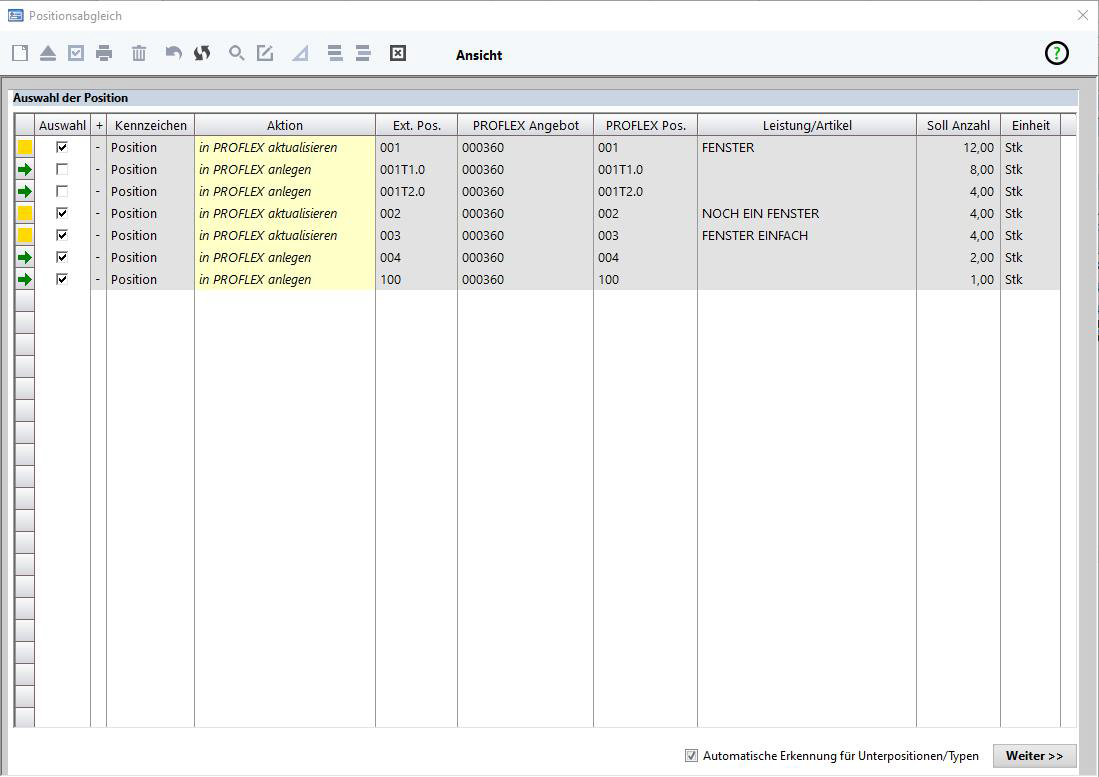Screen dimensions: 1099x777
Task: Uncheck Auswahl checkbox for position 001
Action: click(62, 147)
